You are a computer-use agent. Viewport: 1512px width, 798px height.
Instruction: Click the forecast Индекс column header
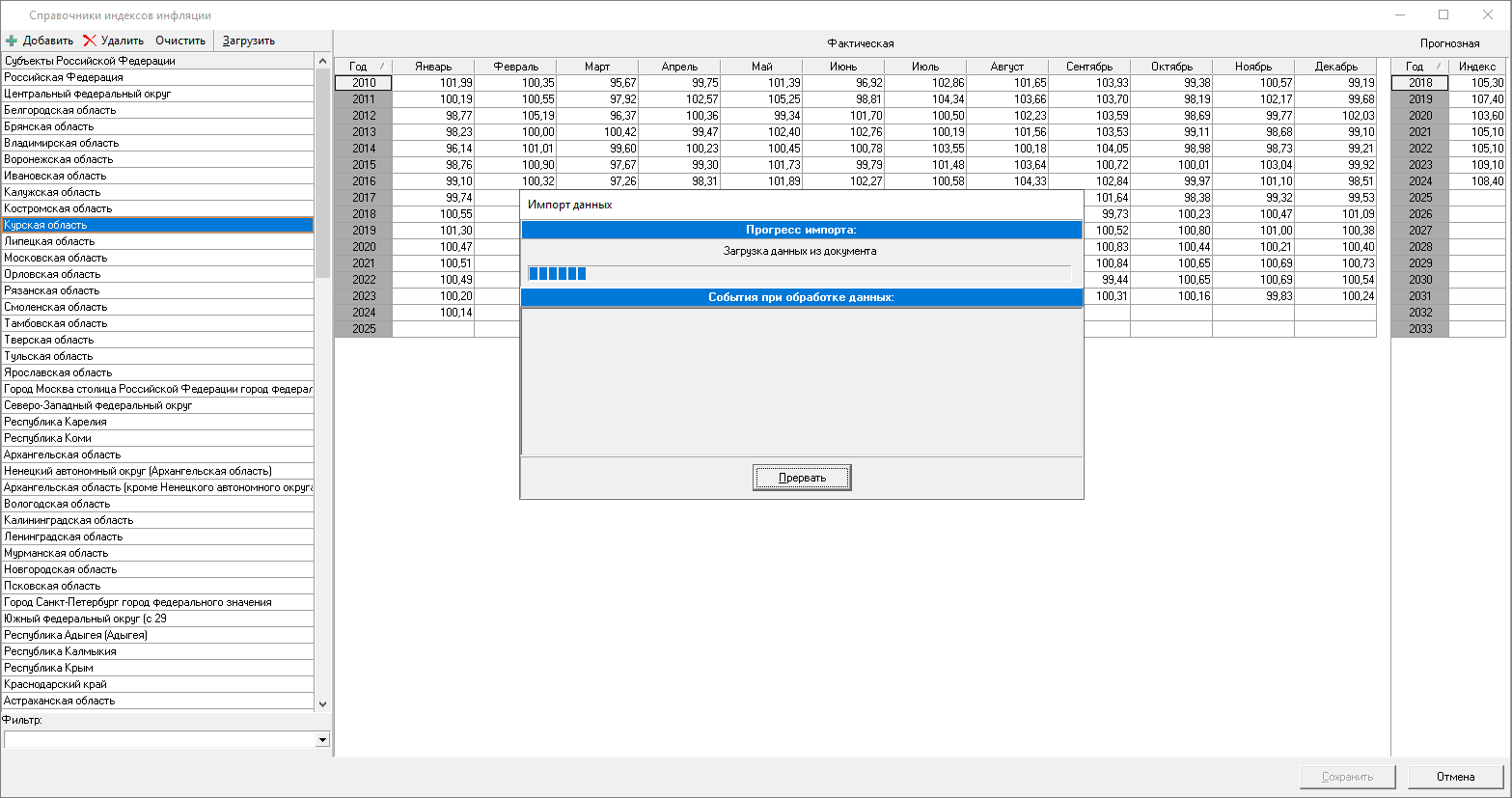point(1476,67)
